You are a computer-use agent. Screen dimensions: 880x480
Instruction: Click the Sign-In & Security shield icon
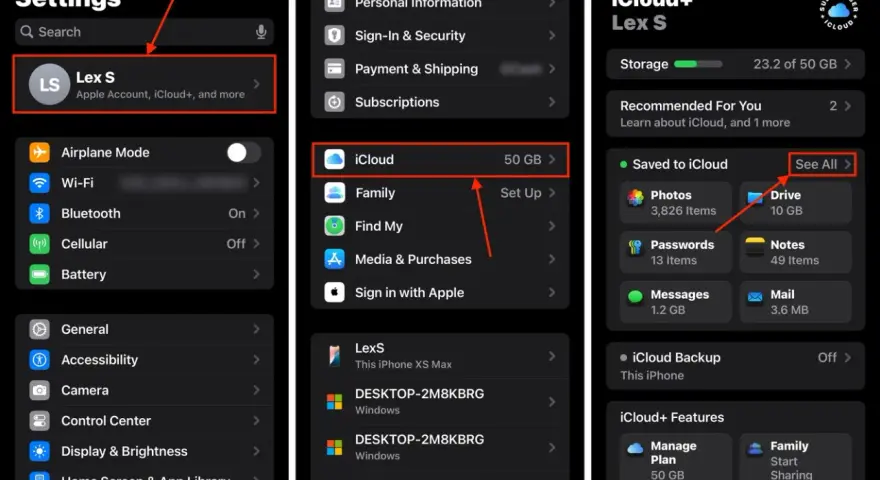334,35
